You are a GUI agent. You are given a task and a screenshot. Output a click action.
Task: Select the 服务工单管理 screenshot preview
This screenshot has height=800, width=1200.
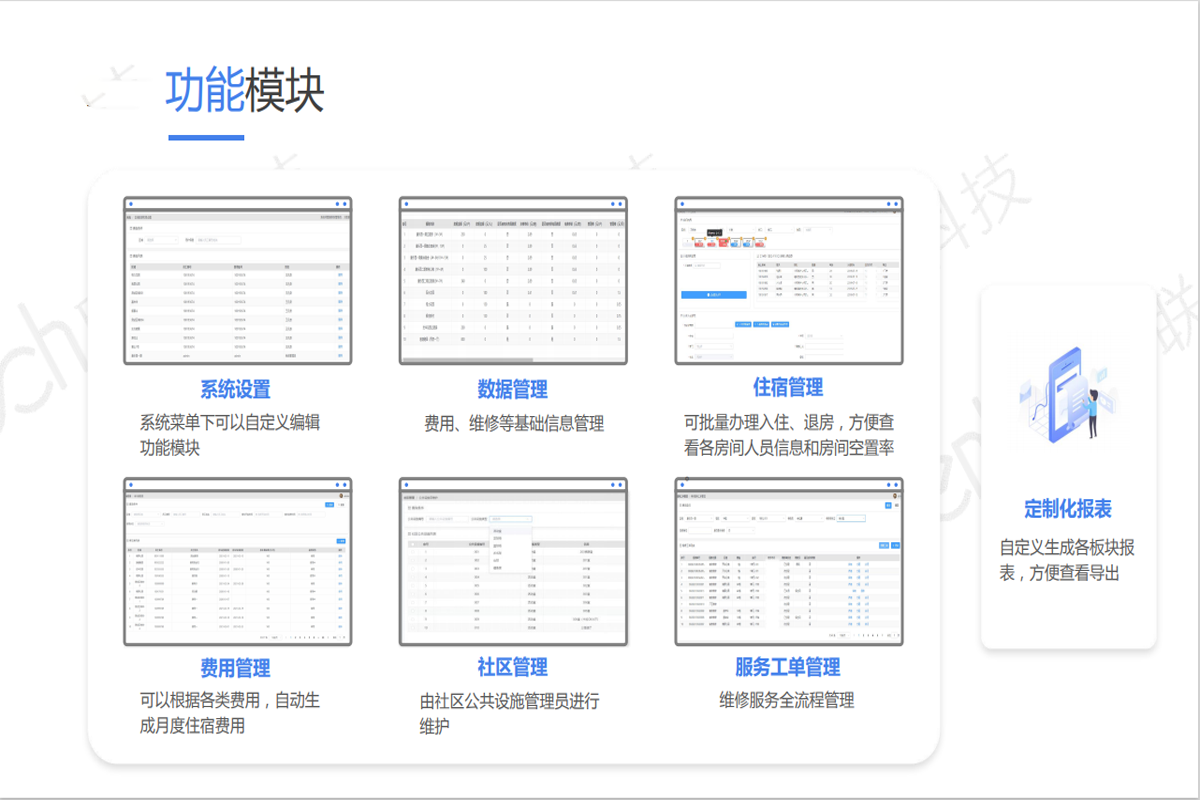click(789, 562)
